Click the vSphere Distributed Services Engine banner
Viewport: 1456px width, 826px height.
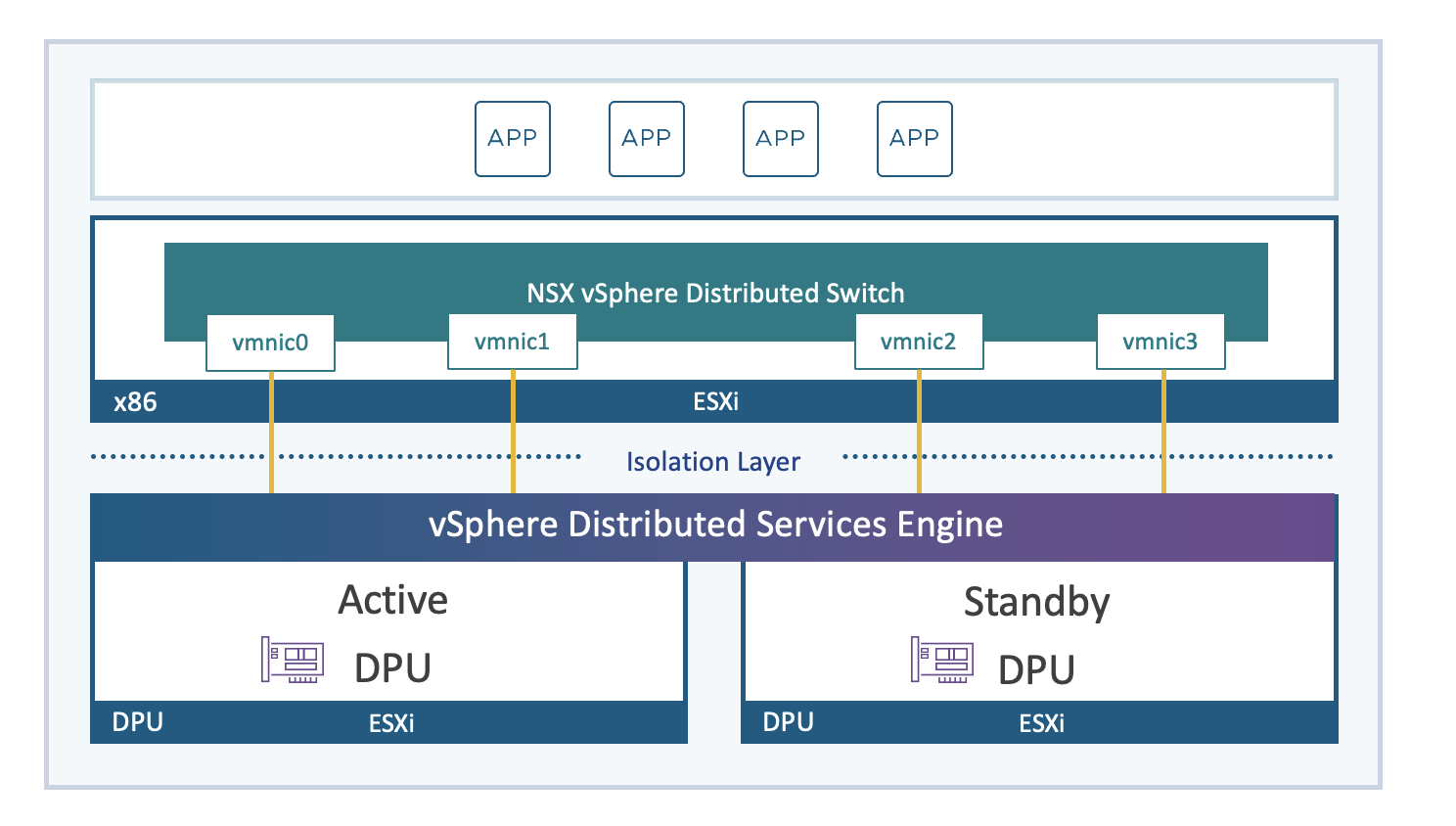[x=715, y=526]
